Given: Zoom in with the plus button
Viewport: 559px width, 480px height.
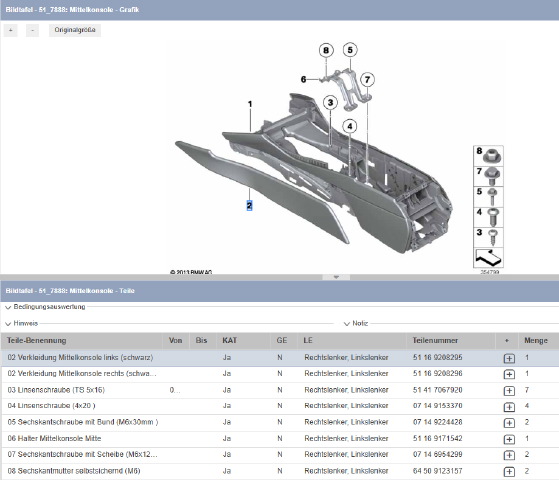Looking at the screenshot, I should pyautogui.click(x=11, y=30).
